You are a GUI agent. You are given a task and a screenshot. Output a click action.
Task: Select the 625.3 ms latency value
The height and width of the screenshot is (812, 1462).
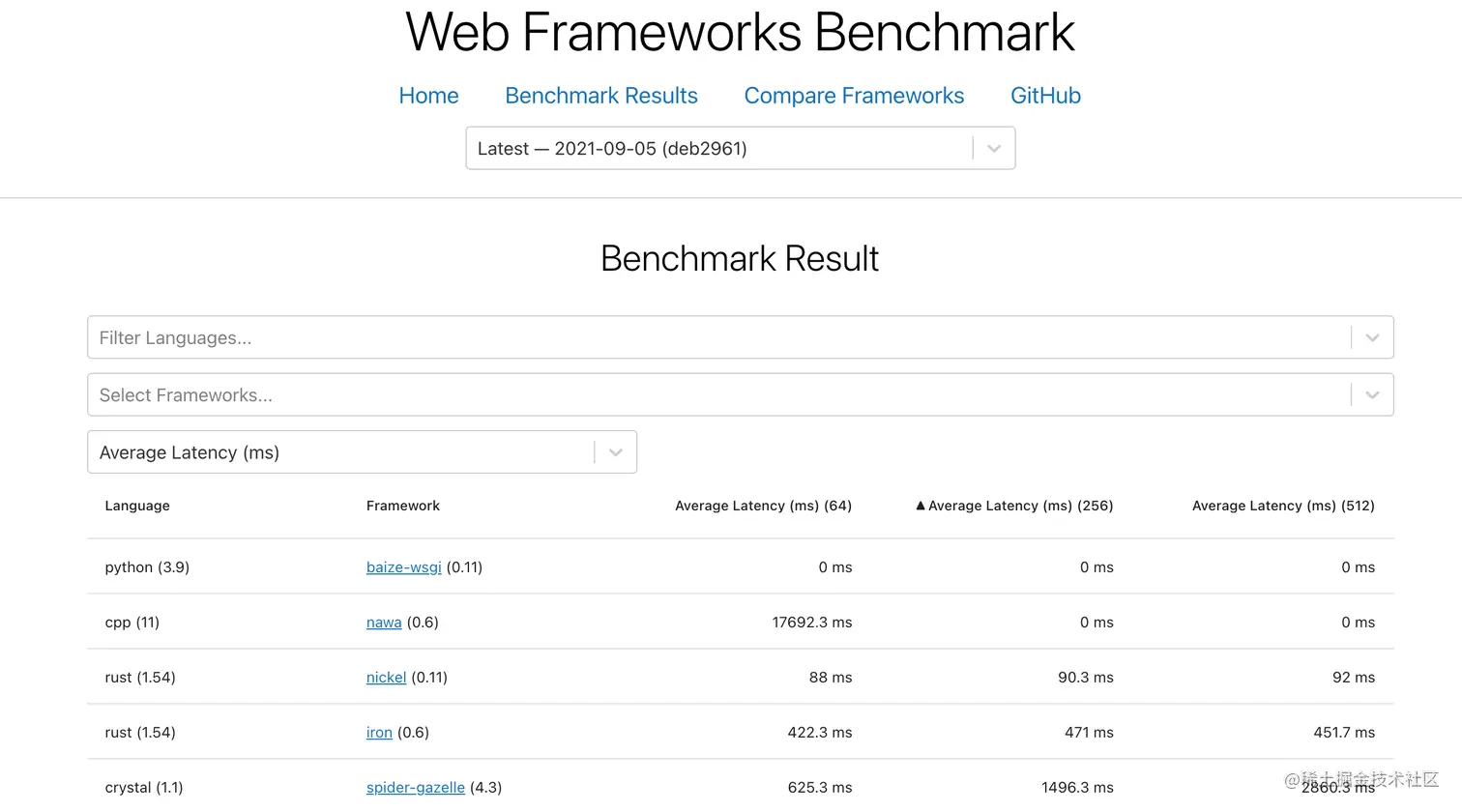point(820,788)
